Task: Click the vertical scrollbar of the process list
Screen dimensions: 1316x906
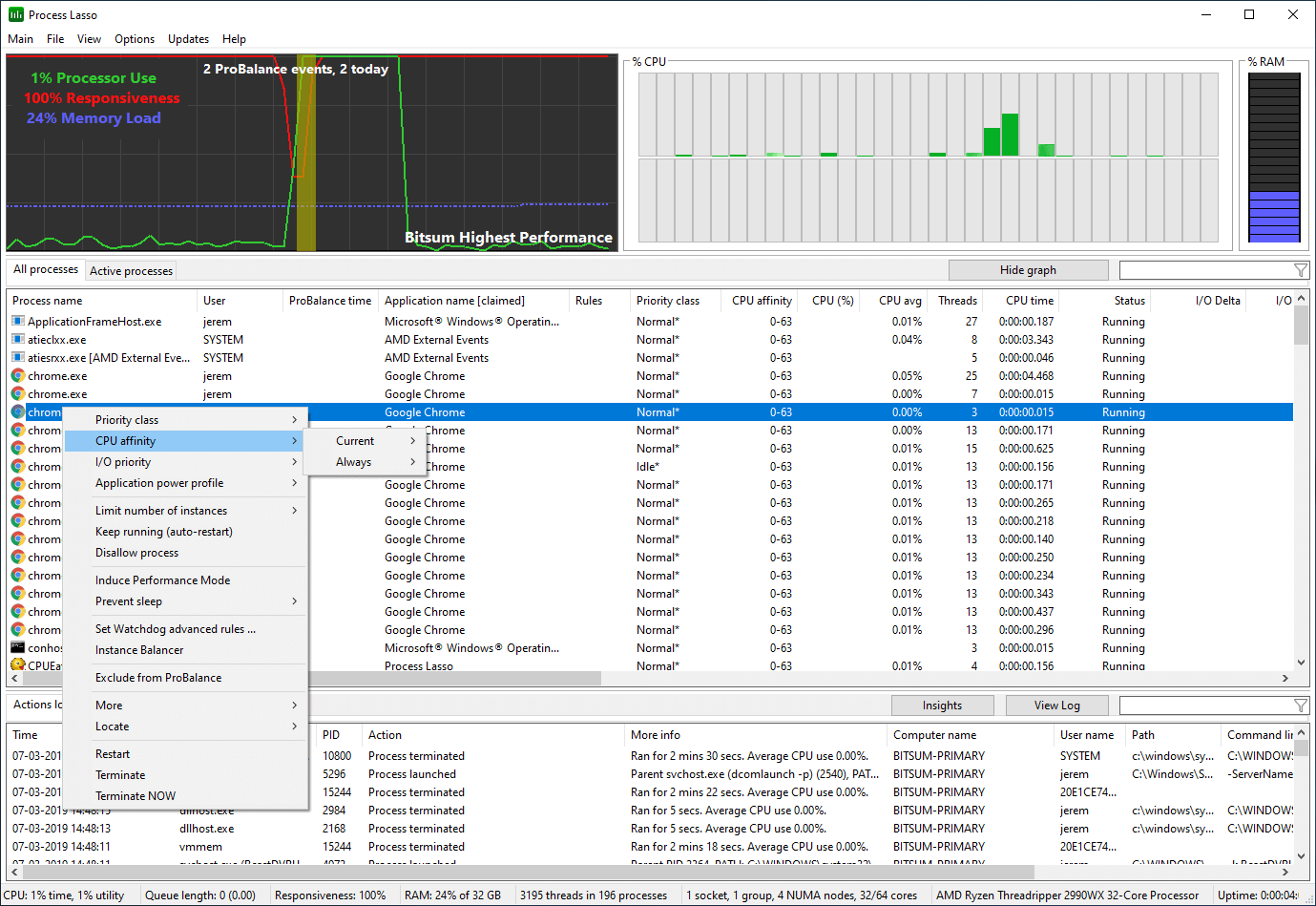Action: coord(1300,329)
